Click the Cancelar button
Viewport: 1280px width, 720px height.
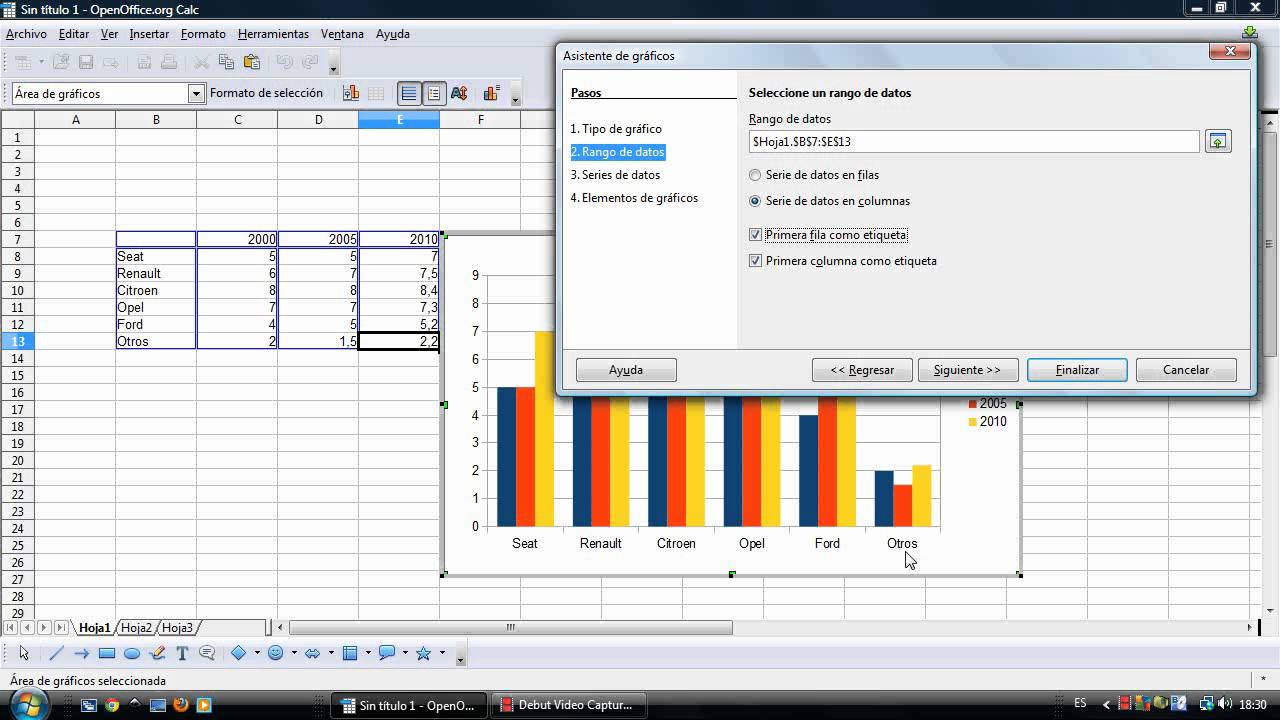[1186, 370]
